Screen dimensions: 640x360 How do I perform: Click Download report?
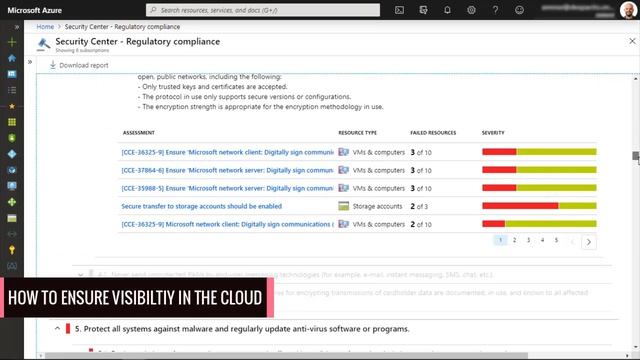click(x=79, y=65)
